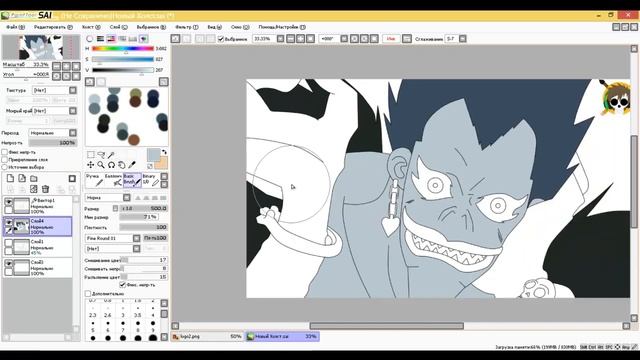Hide the Слой4 layer
This screenshot has width=640, height=360.
tap(9, 222)
